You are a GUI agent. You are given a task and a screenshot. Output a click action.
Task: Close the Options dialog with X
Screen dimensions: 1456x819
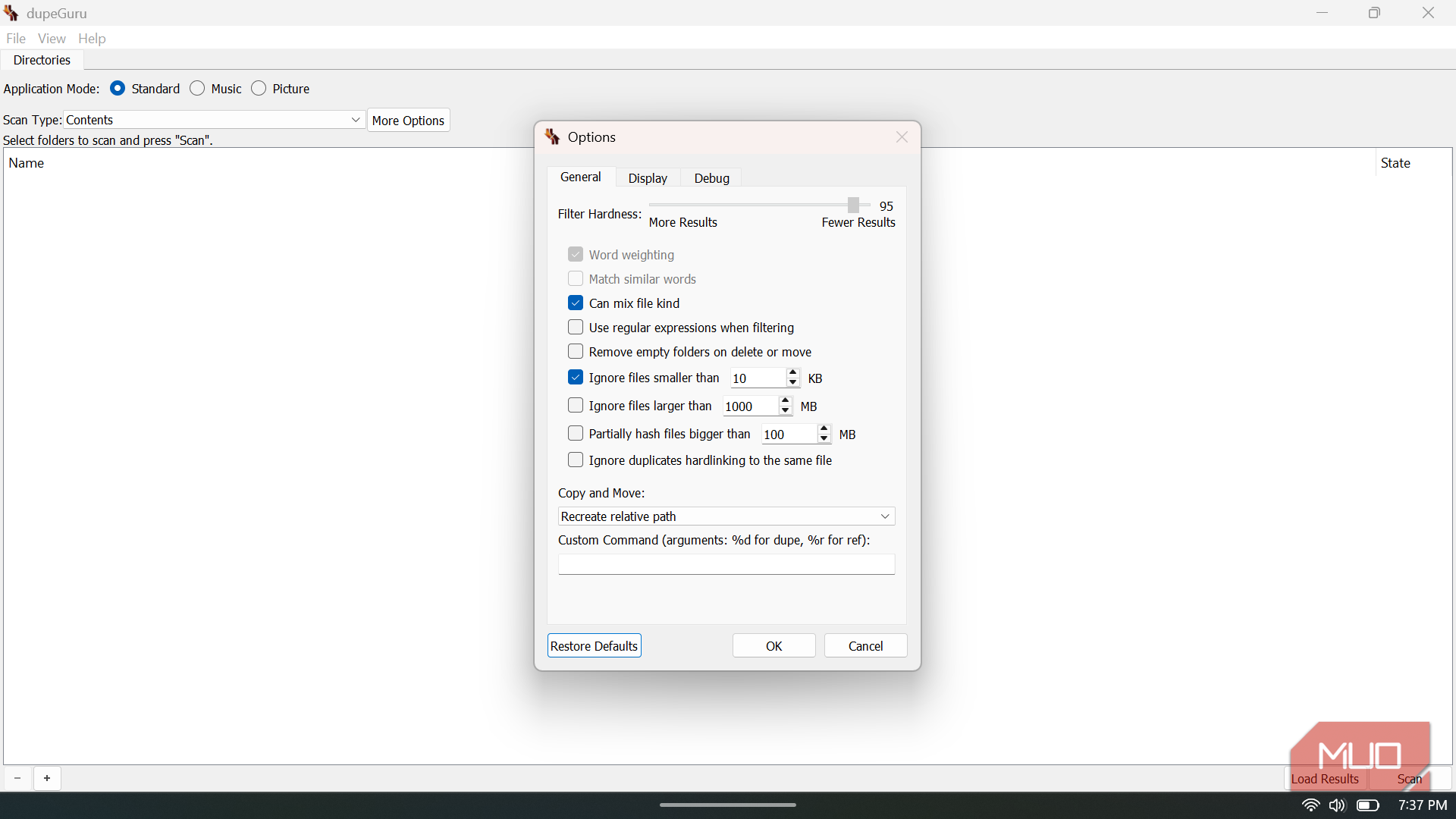(x=902, y=137)
